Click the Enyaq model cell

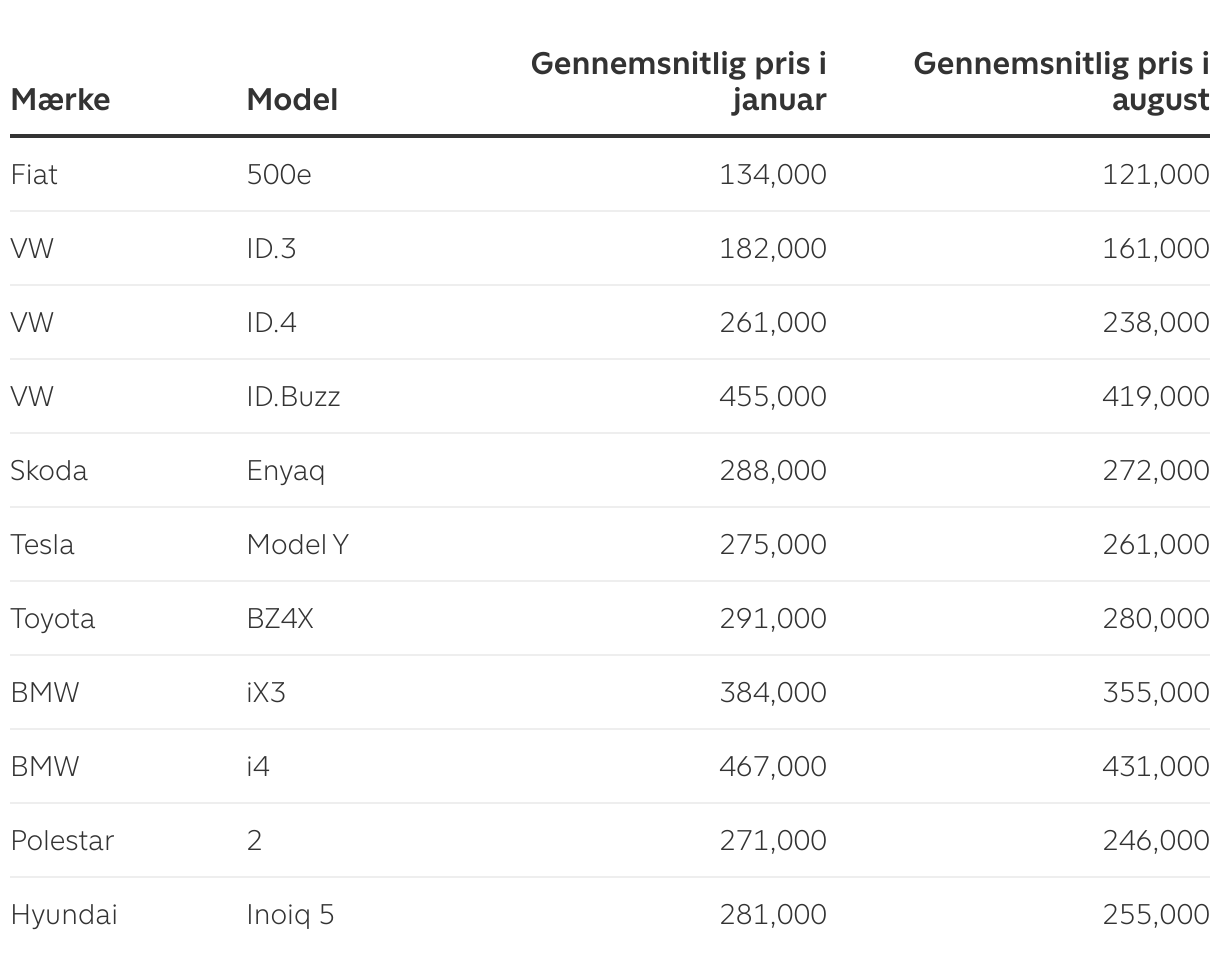coord(286,471)
